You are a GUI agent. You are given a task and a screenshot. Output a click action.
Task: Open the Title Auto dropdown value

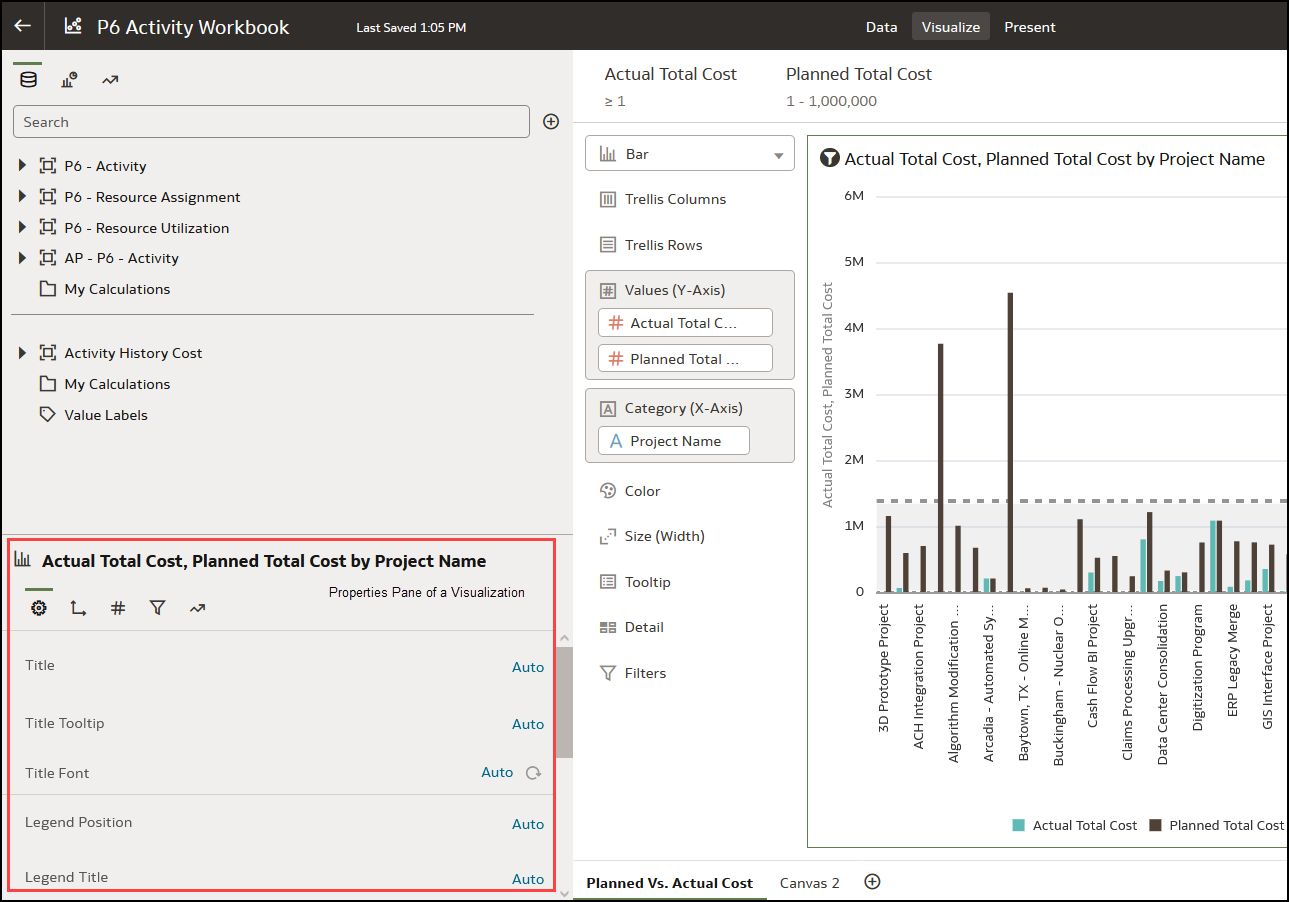pos(528,667)
